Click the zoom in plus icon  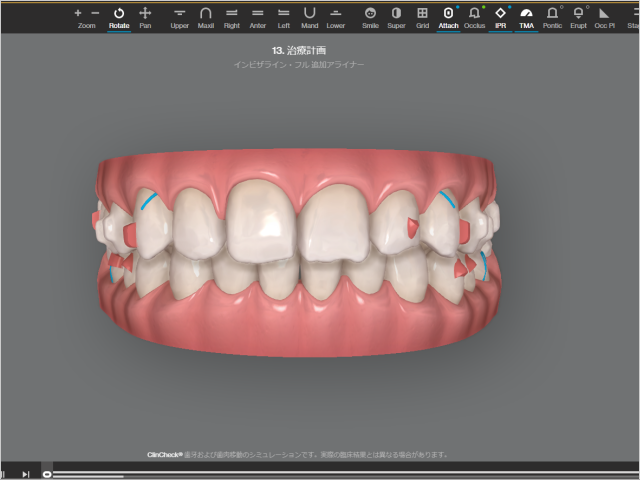(x=78, y=13)
